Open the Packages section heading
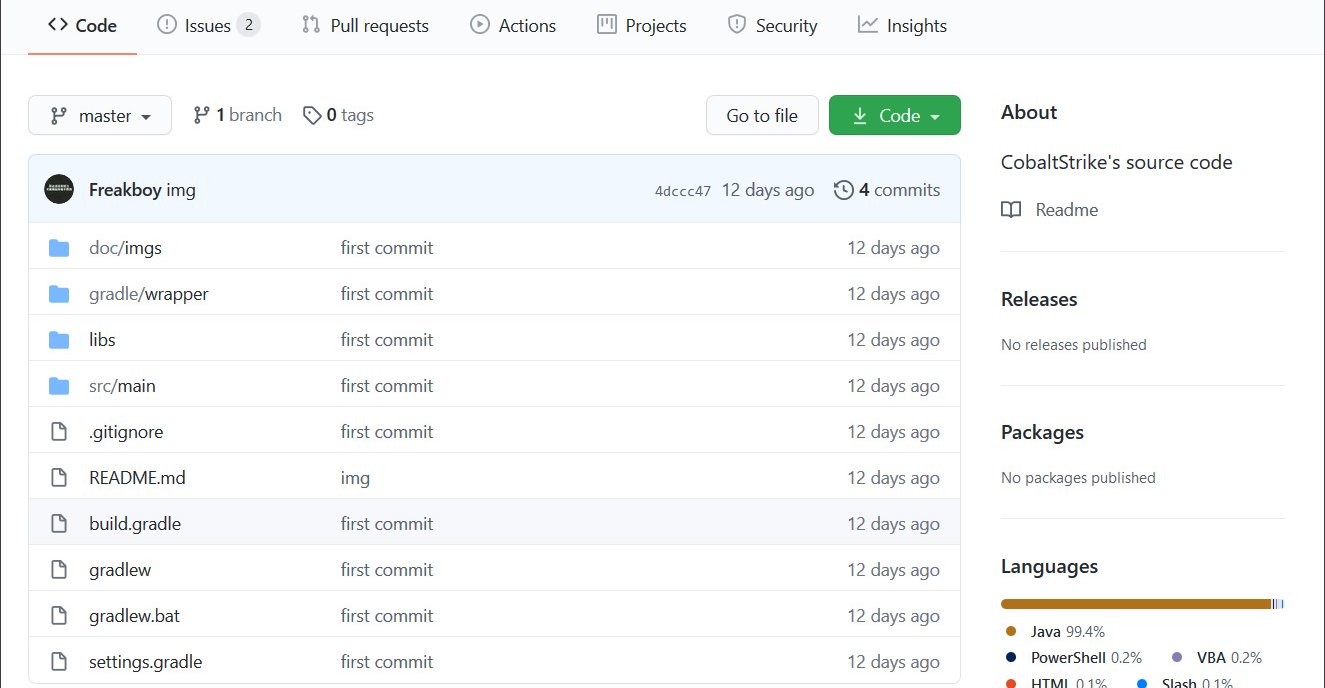 pyautogui.click(x=1042, y=432)
